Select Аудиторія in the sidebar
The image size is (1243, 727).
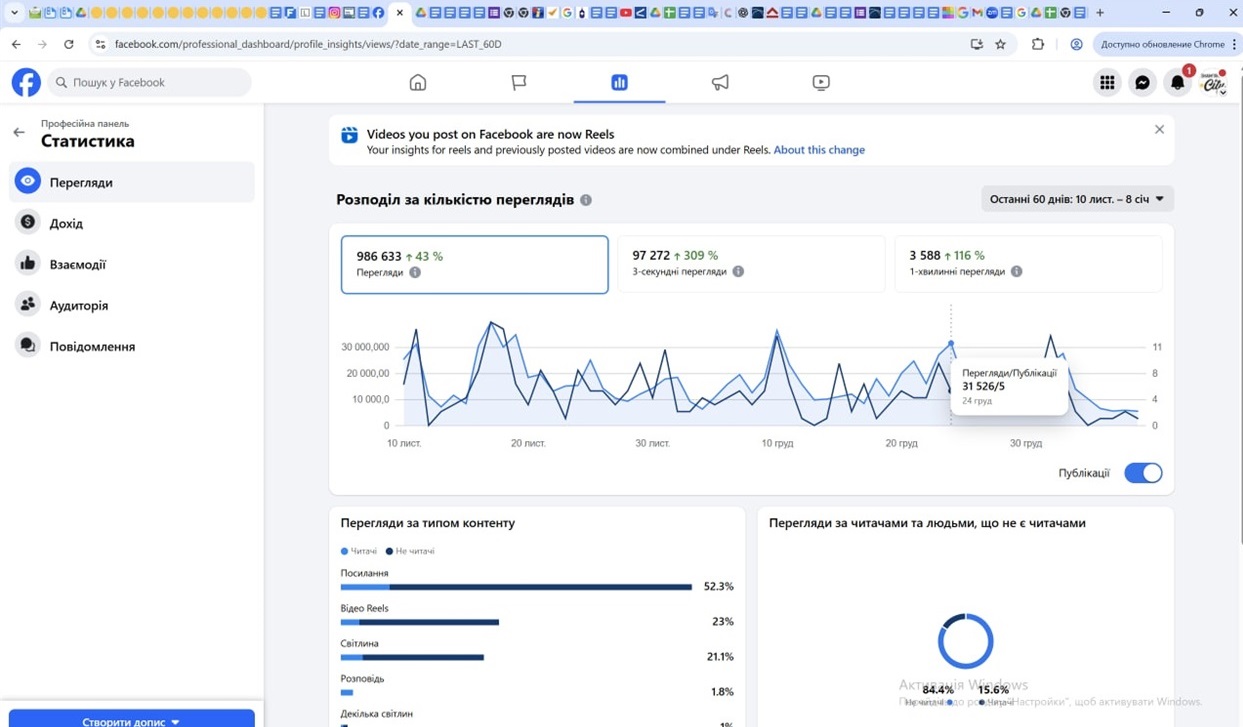tap(78, 305)
